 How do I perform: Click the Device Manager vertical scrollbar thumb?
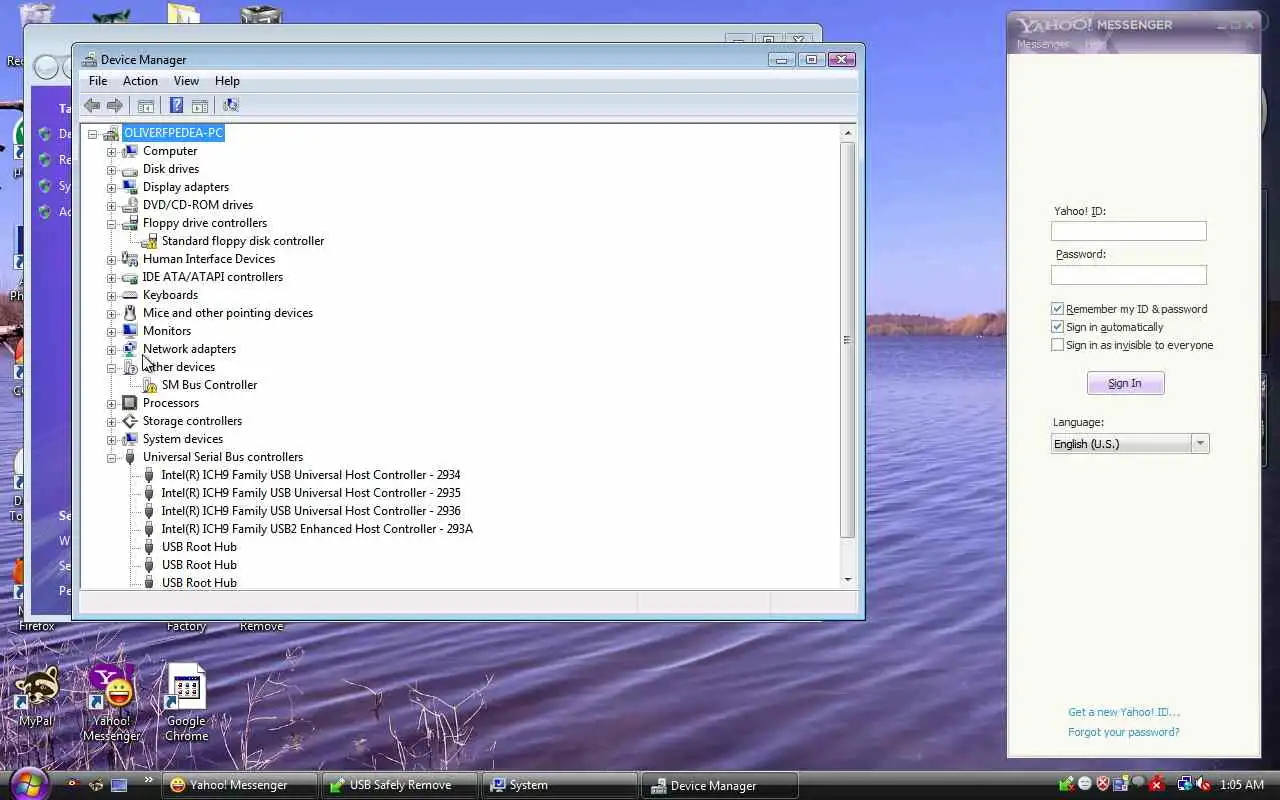pos(848,340)
